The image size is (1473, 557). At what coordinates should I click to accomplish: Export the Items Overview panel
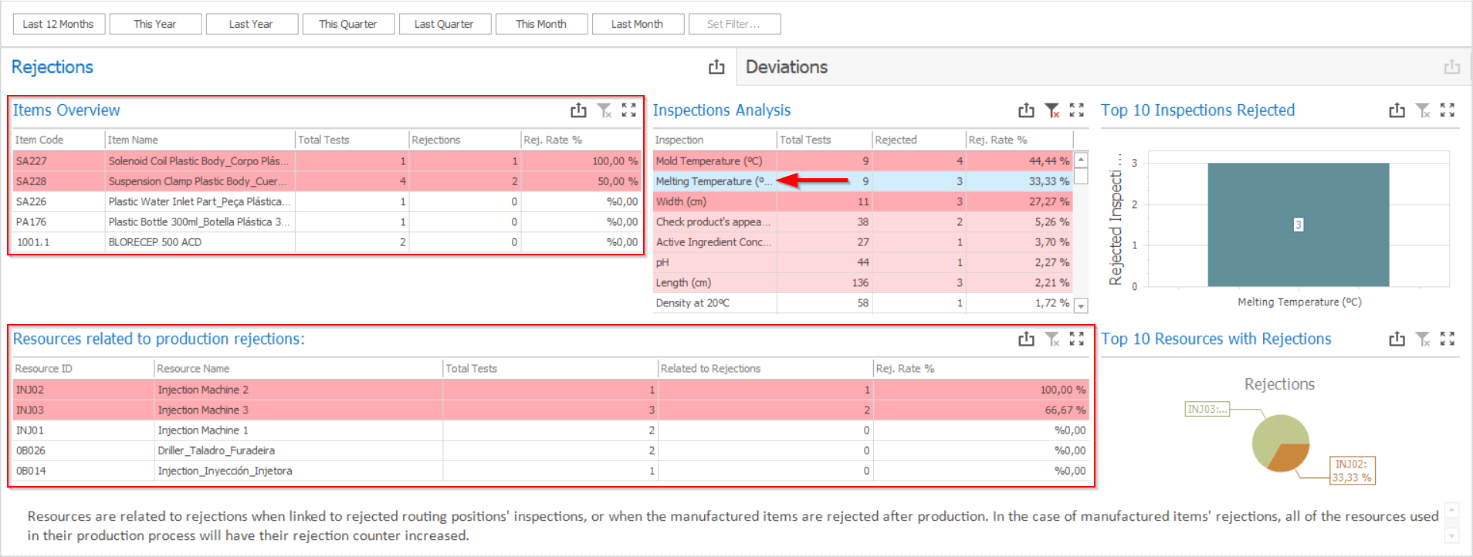point(578,111)
